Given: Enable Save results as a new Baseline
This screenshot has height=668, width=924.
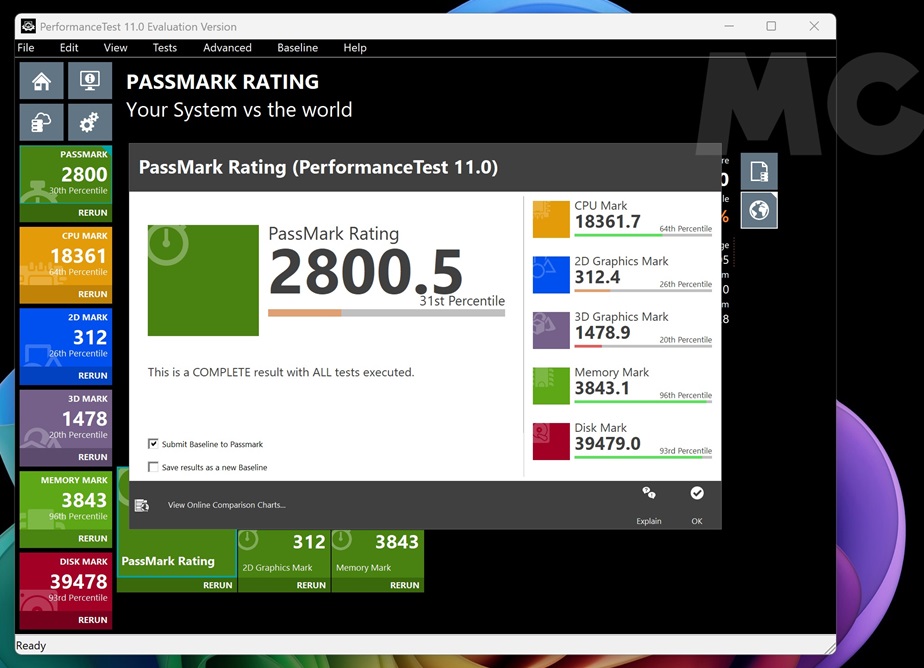Looking at the screenshot, I should click(153, 467).
